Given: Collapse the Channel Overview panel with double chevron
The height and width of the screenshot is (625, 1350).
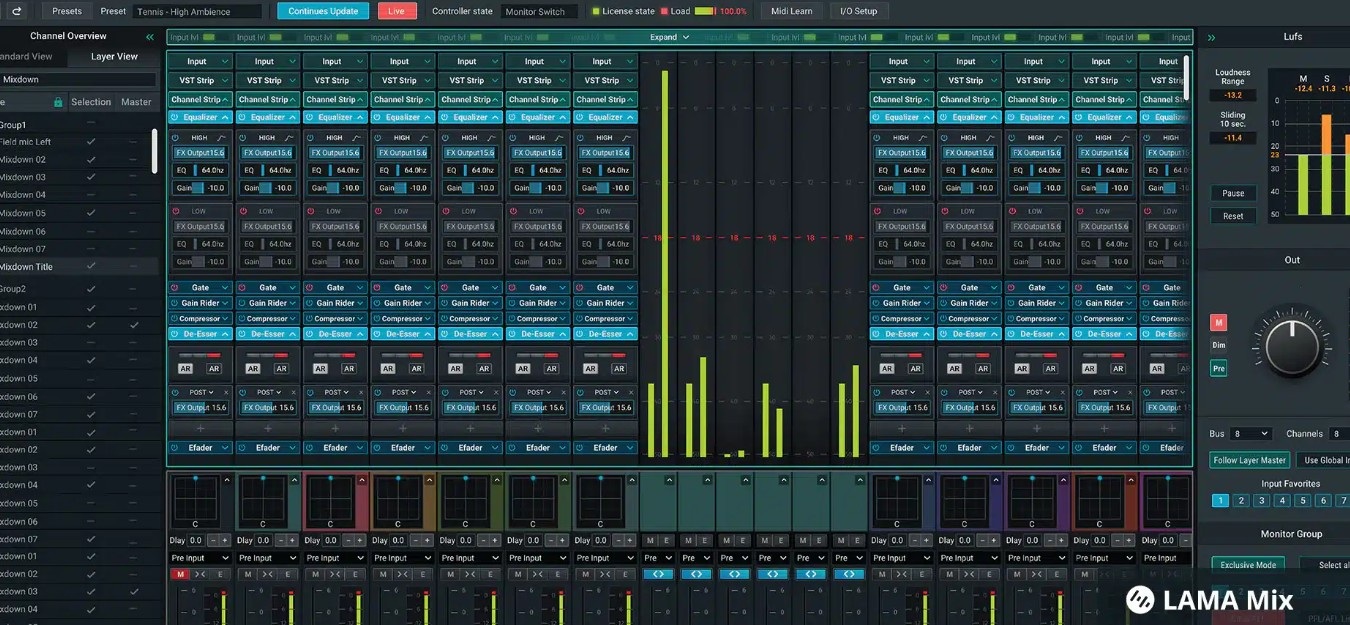Looking at the screenshot, I should 150,37.
